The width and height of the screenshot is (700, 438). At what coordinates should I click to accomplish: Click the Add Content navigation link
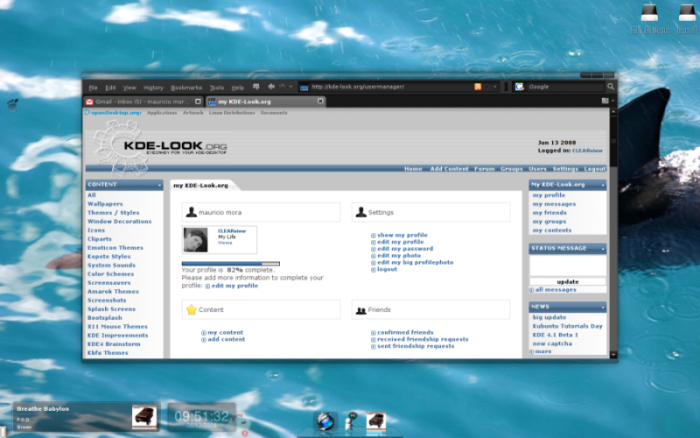click(449, 169)
